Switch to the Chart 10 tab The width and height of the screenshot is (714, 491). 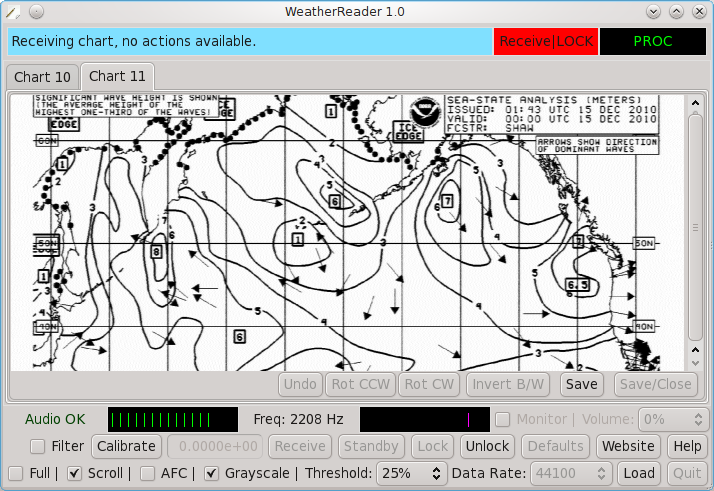42,77
